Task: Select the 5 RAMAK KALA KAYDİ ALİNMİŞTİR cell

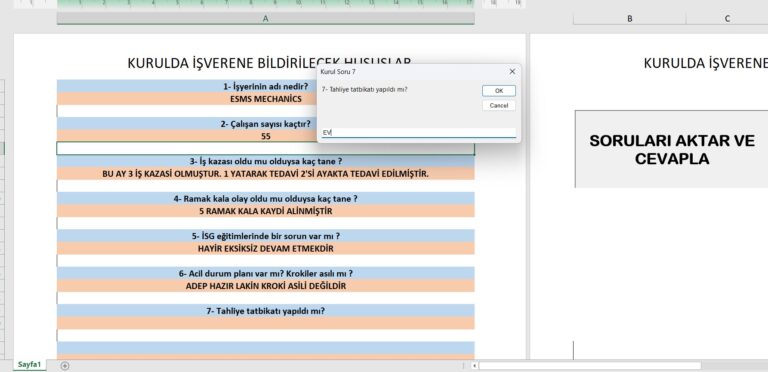Action: tap(265, 211)
